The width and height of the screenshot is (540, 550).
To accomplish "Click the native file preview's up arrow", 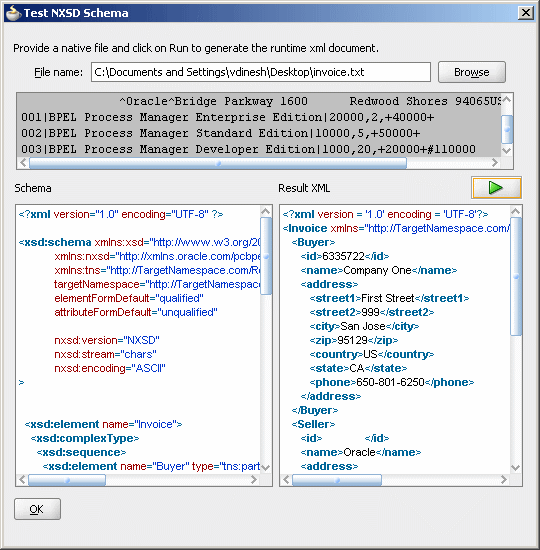I will (507, 100).
